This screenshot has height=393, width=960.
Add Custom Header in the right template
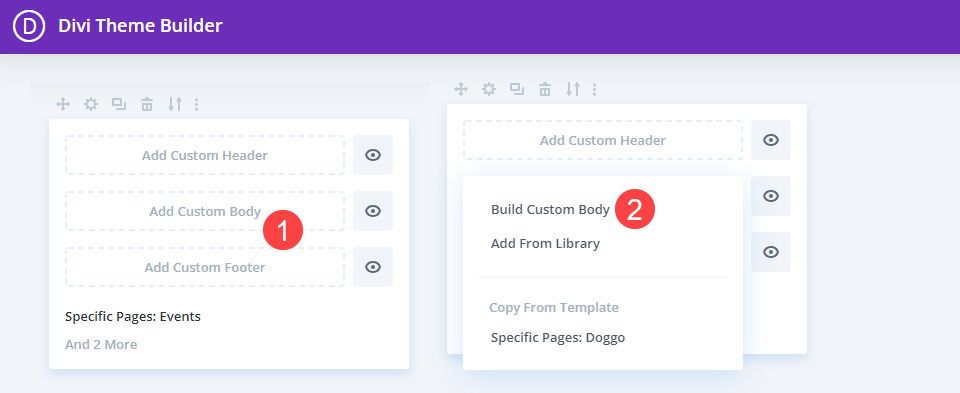pos(603,140)
